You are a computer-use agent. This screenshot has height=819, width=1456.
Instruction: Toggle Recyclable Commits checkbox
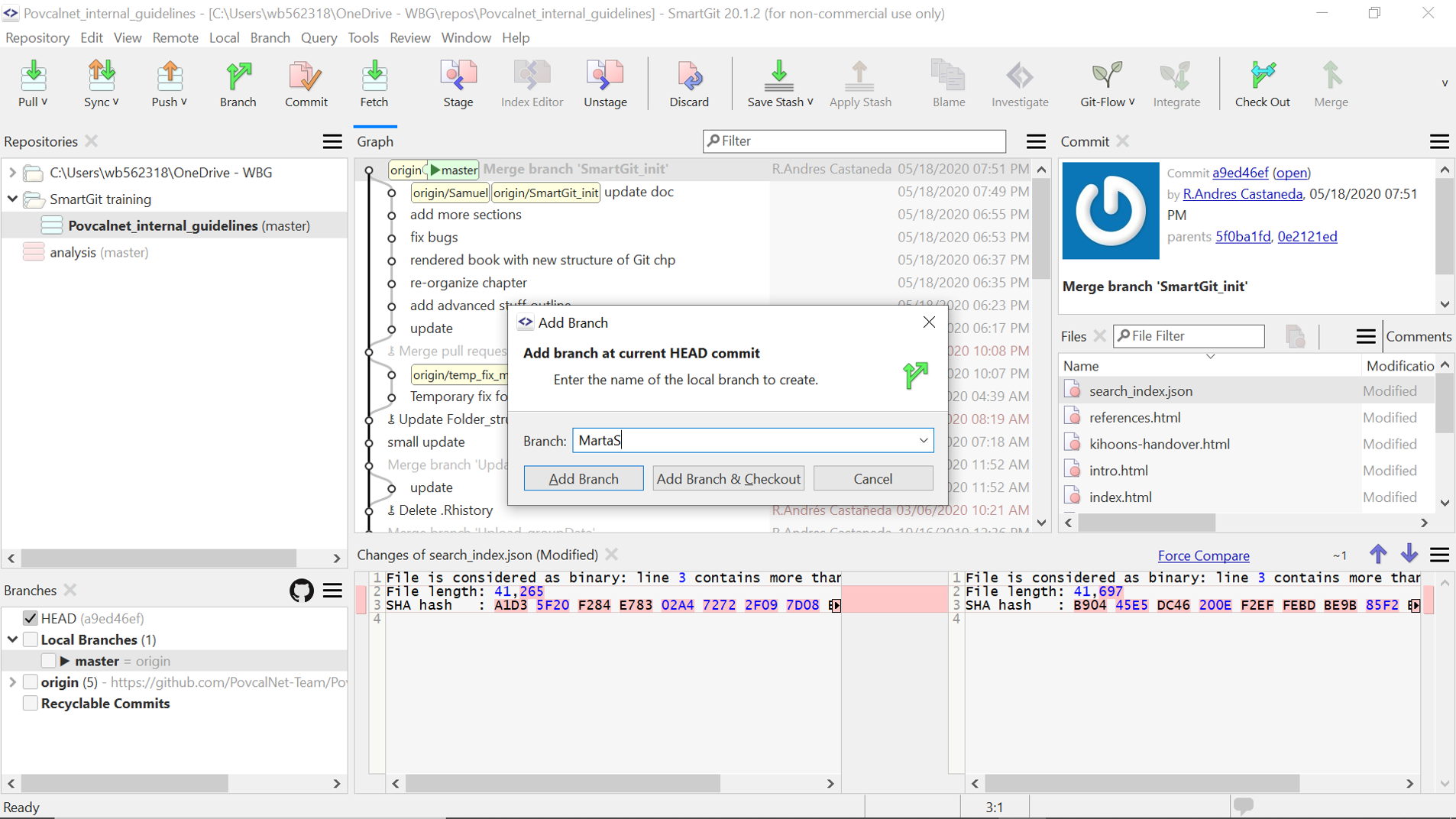30,704
